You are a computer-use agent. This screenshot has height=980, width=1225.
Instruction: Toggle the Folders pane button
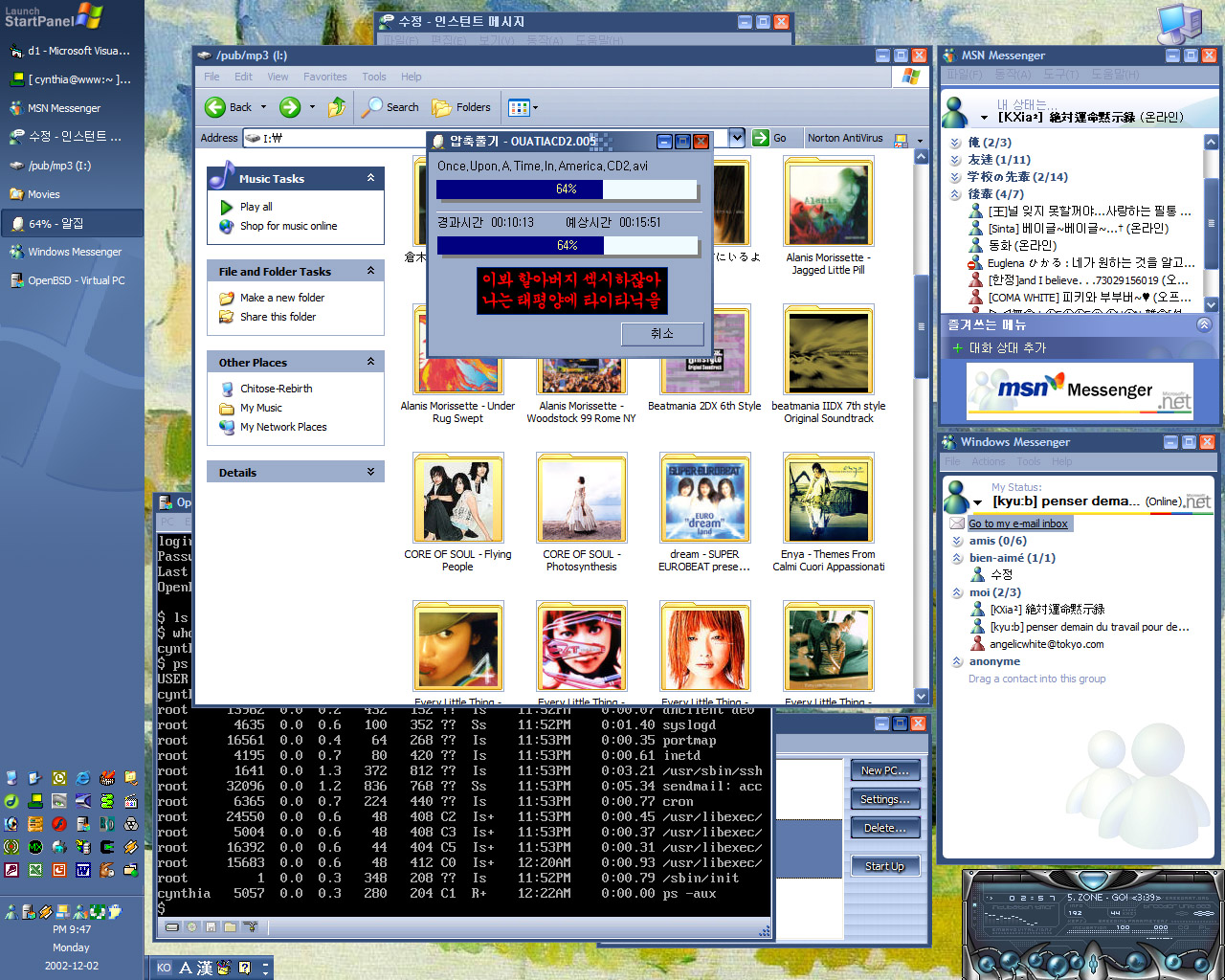pos(461,107)
